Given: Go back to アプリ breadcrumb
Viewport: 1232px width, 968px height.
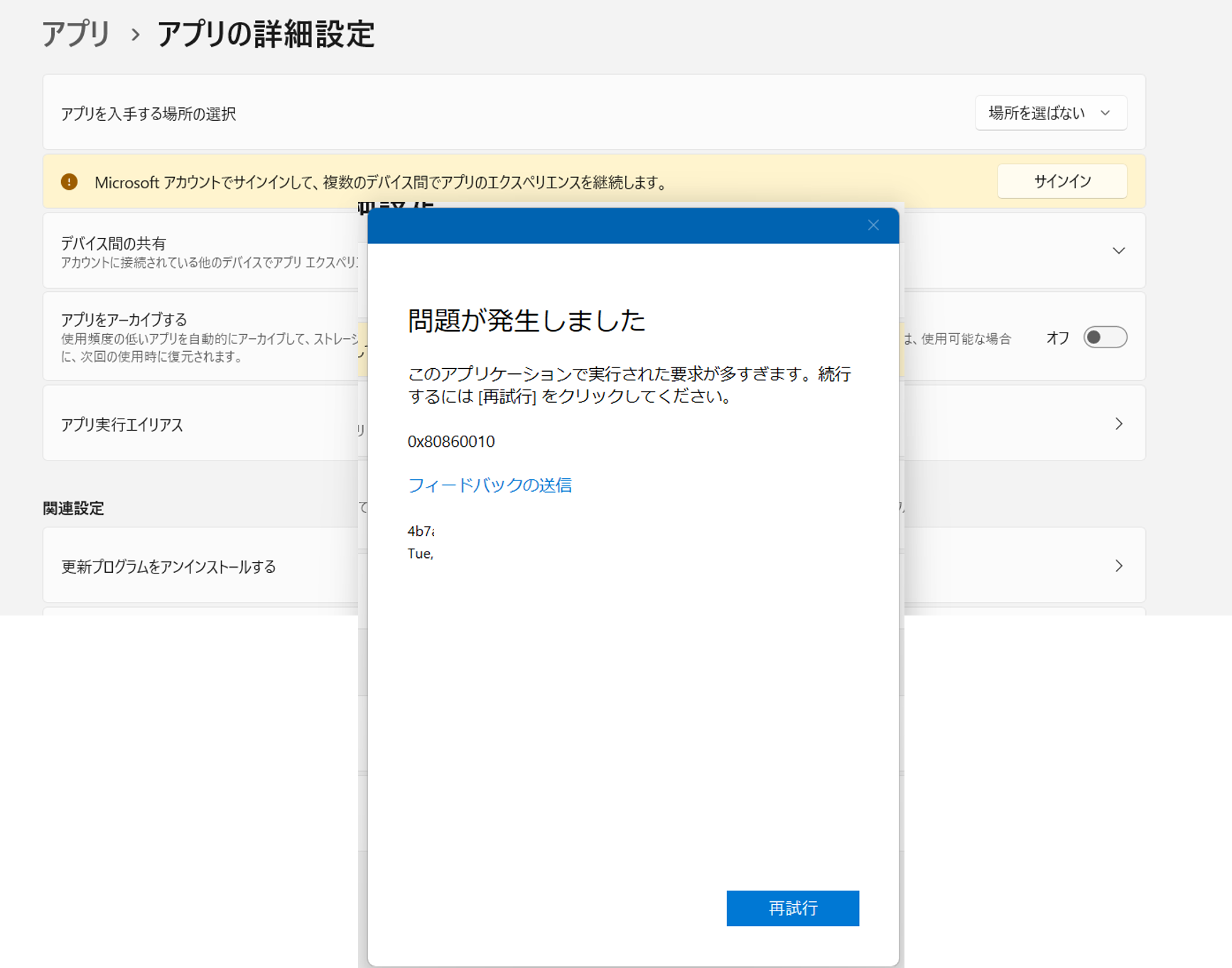Looking at the screenshot, I should click(76, 34).
